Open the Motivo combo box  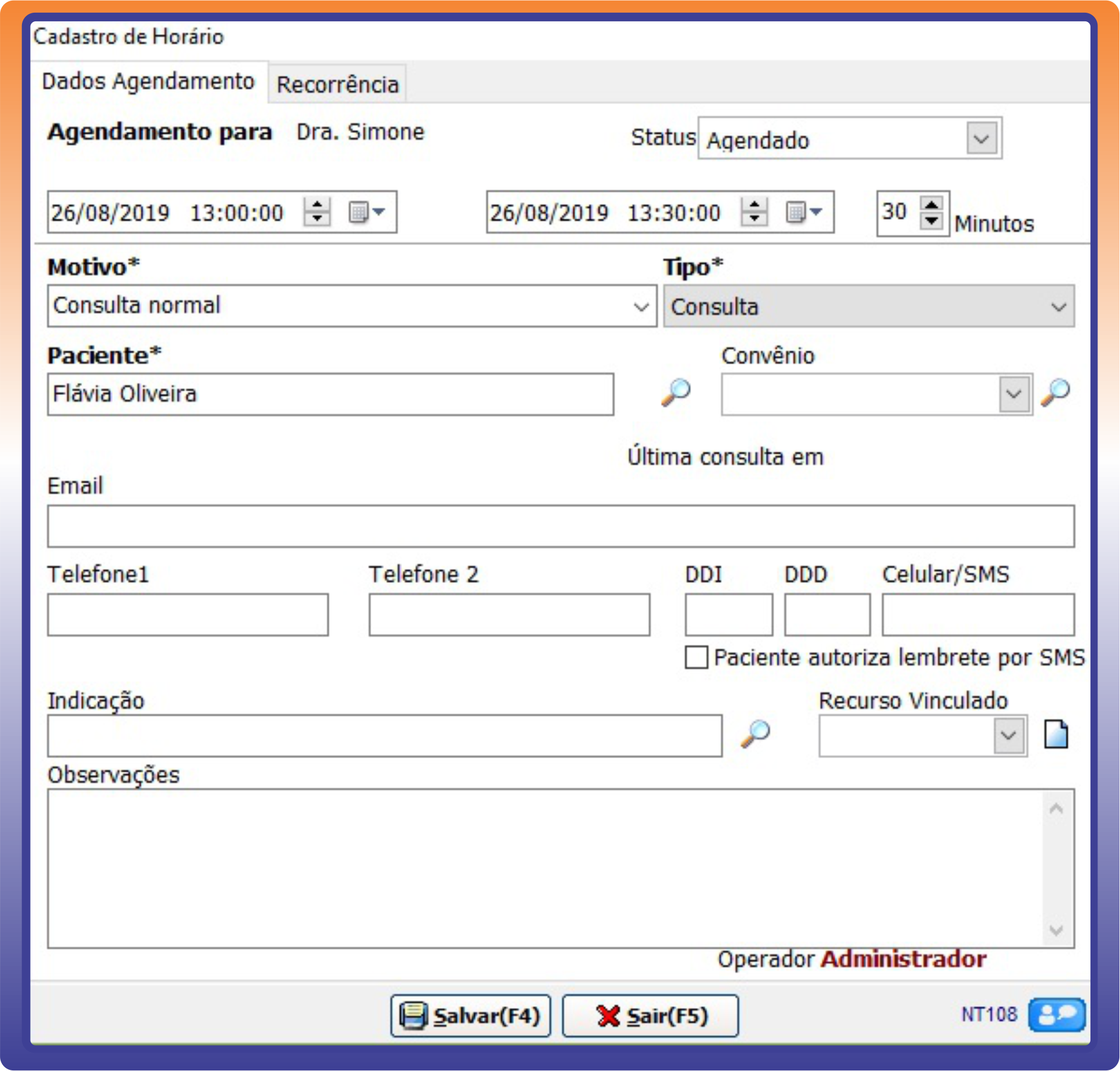641,306
